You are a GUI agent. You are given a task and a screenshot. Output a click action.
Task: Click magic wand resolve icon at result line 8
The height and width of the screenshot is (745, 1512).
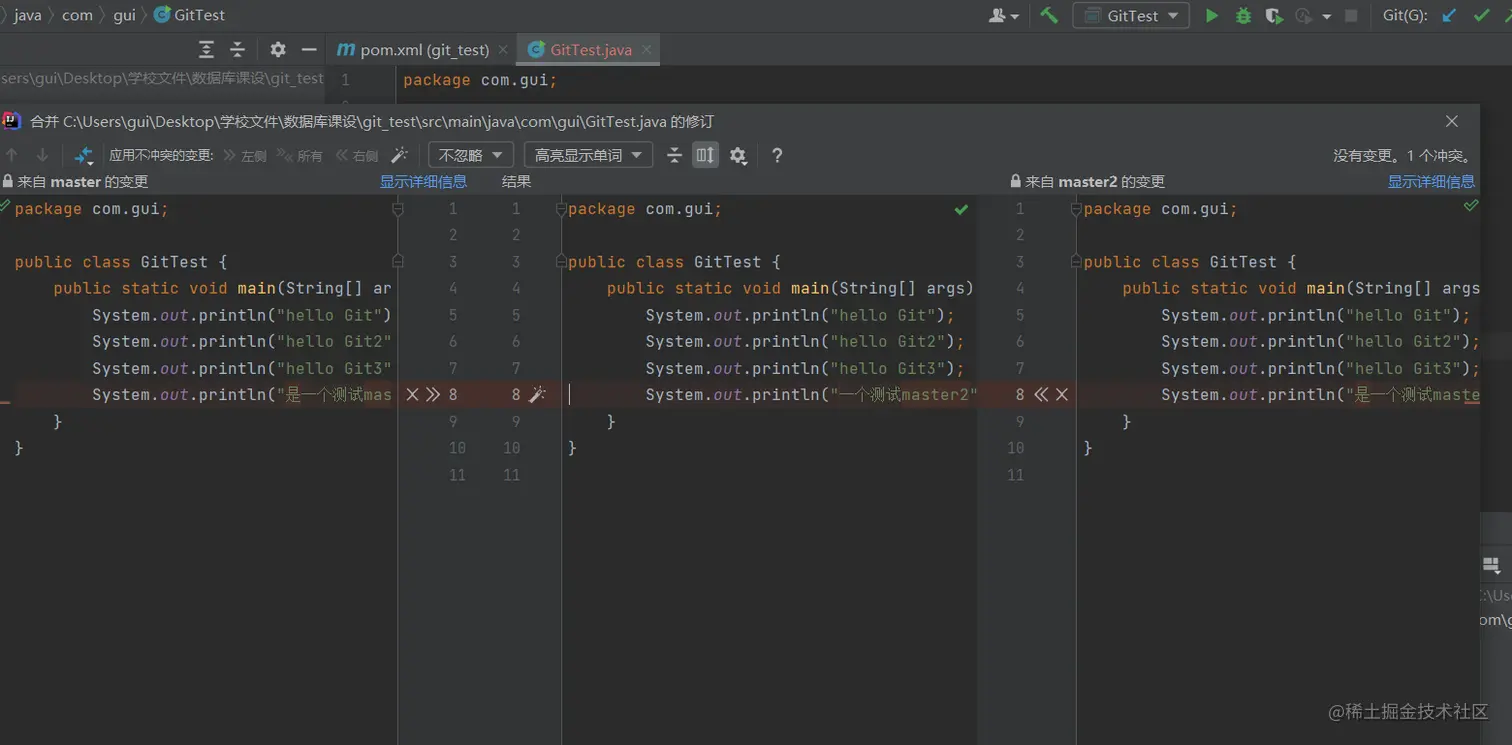tap(537, 395)
